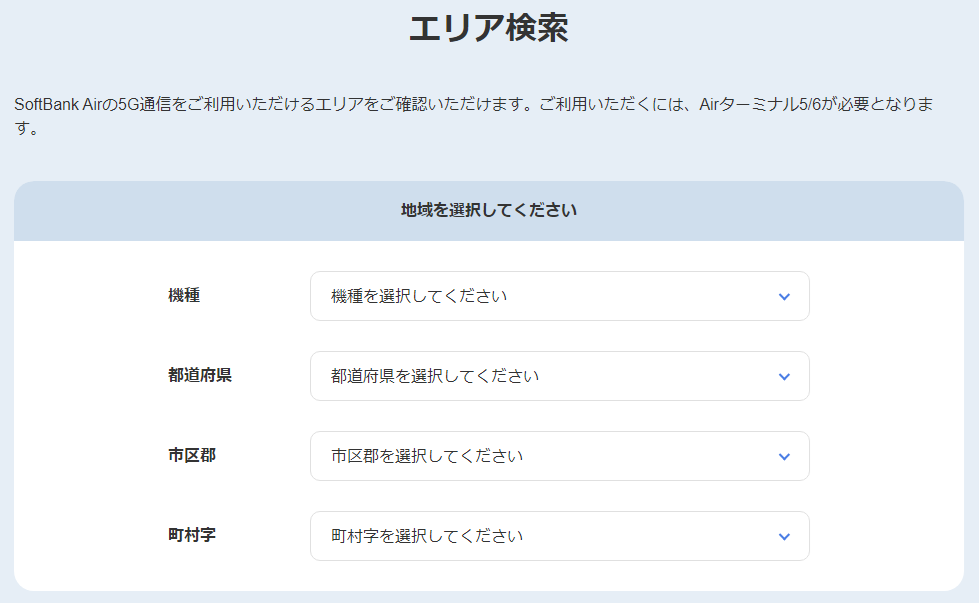Click the 都道府県を選択してください placeholder text

point(435,376)
